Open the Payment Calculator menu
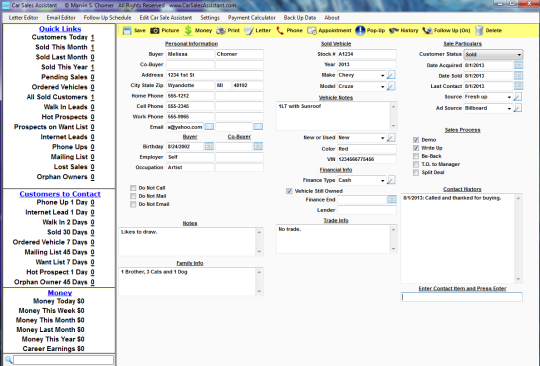Image resolution: width=540 pixels, height=366 pixels. coord(251,18)
